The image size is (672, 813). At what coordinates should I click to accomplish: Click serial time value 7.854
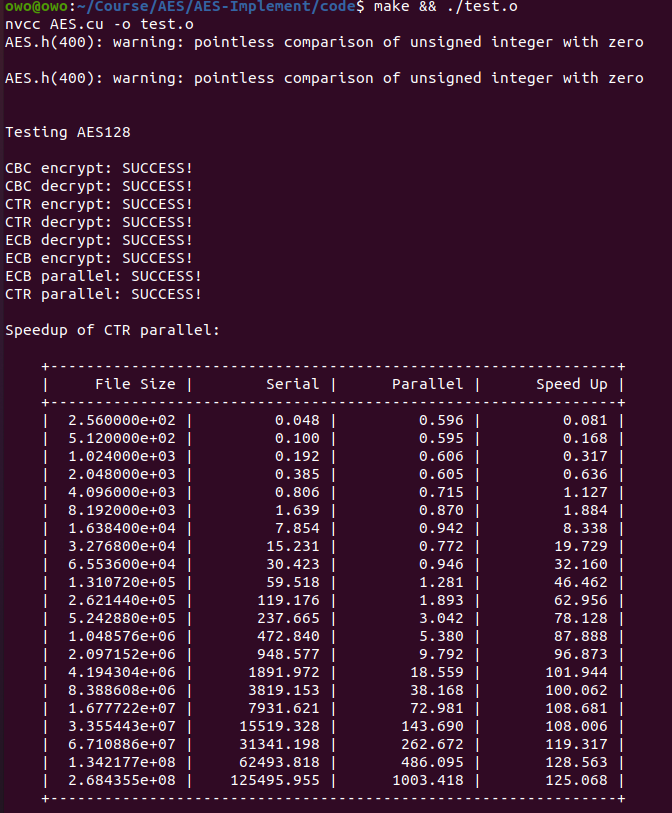pyautogui.click(x=298, y=528)
